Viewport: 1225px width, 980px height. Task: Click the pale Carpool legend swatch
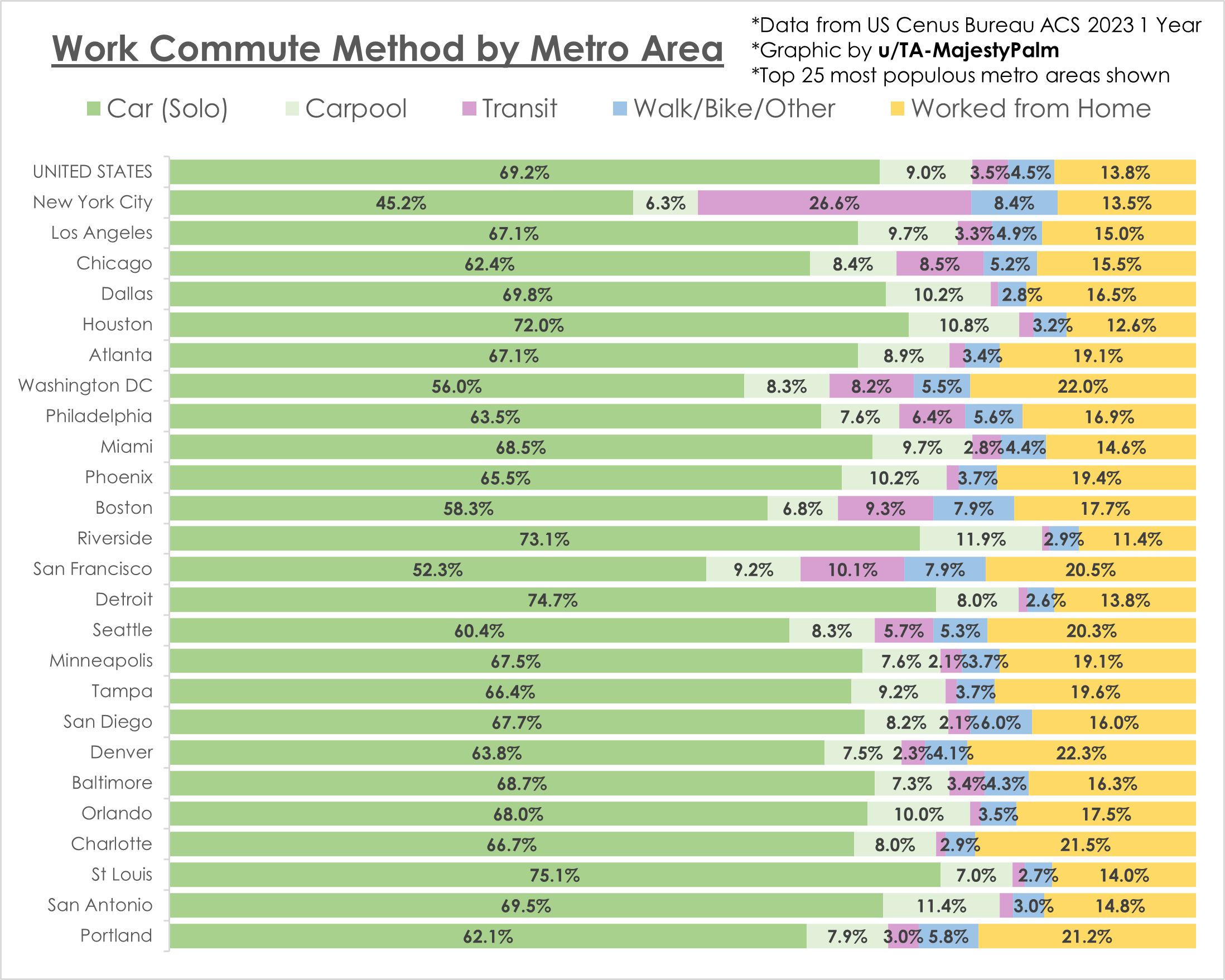click(x=292, y=109)
